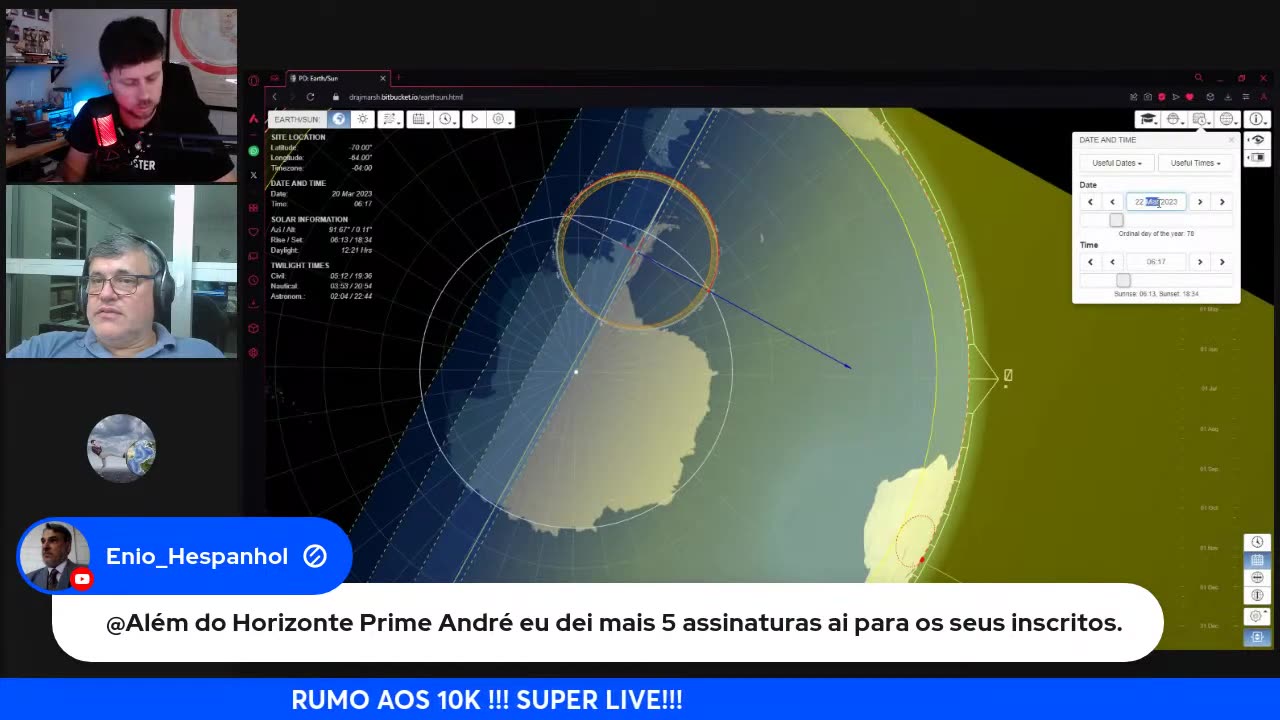The image size is (1280, 720).
Task: Select vertical arrows globe icon
Action: tap(1257, 596)
